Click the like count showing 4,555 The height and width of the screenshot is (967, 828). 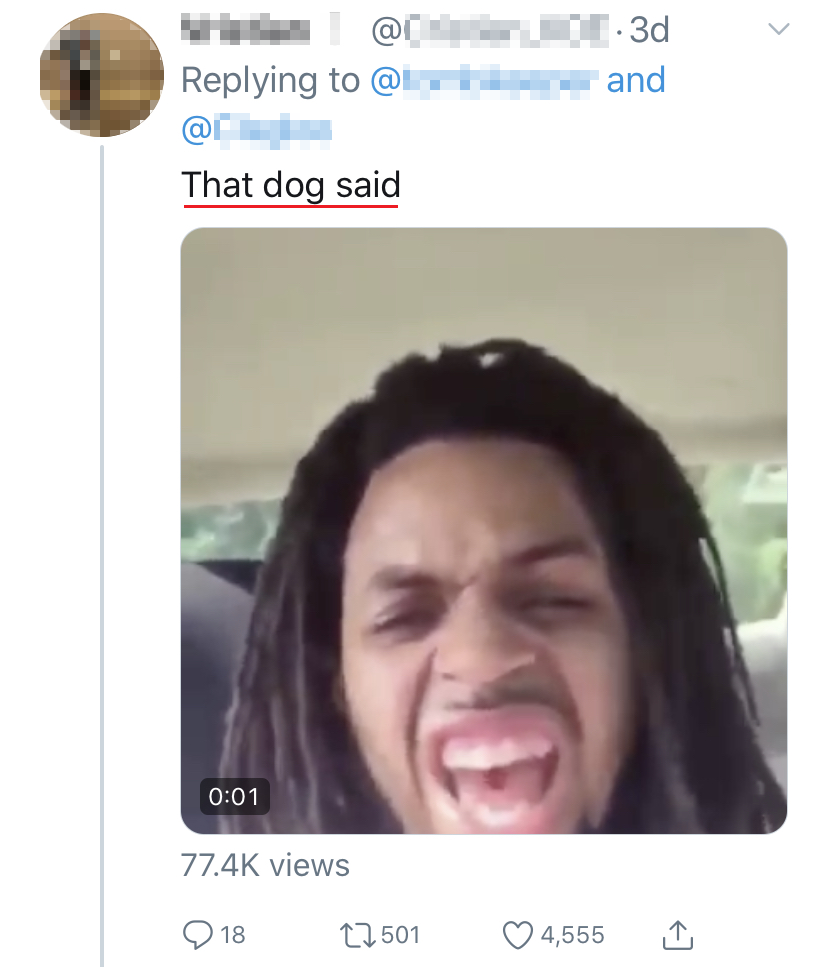(x=572, y=935)
